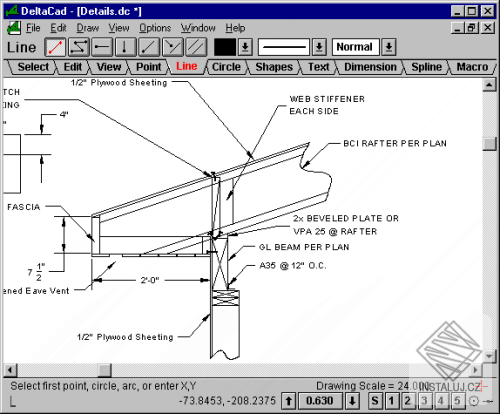Open the View menu
Screen dimensions: 500x414
point(119,28)
